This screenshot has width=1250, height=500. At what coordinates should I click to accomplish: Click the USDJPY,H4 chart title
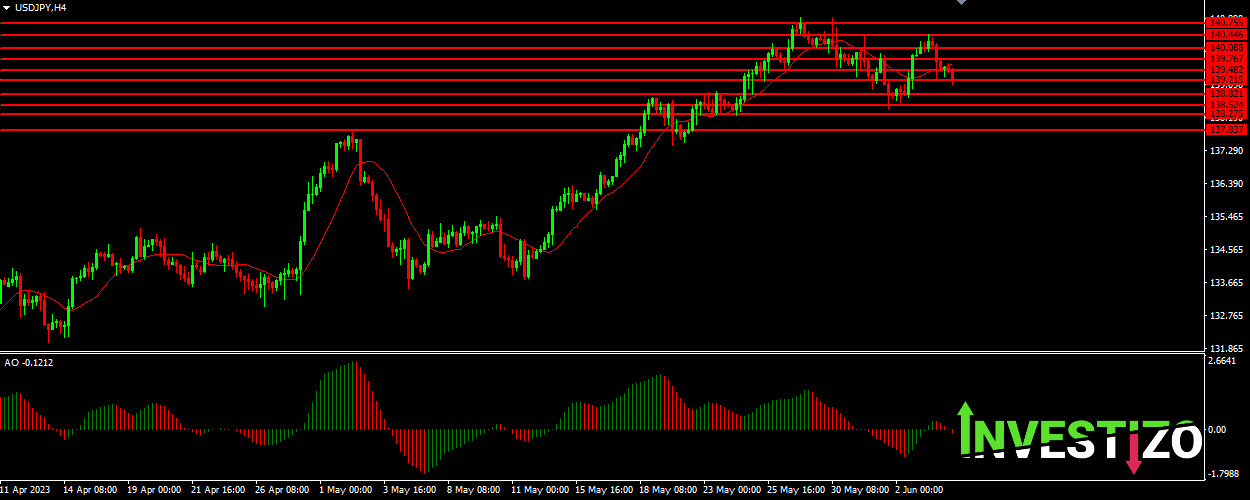[39, 7]
